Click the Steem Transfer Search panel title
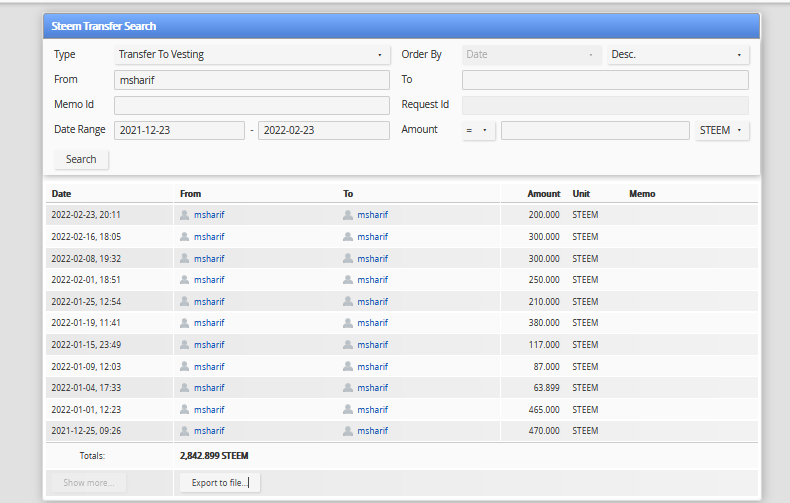The height and width of the screenshot is (503, 790). (104, 26)
